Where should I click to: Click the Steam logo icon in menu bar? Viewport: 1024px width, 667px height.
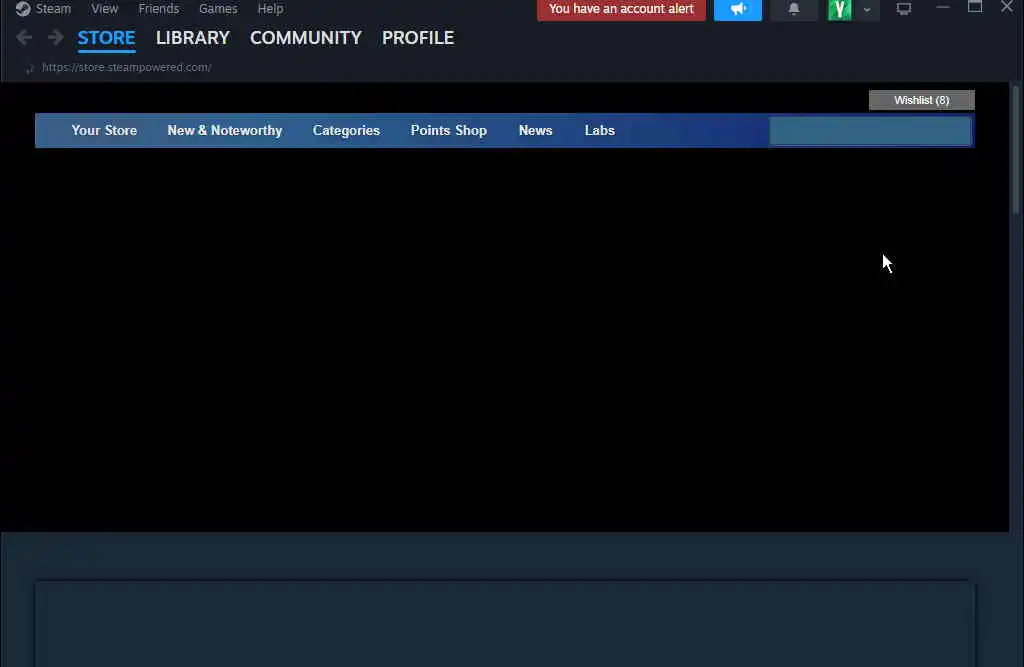pos(23,8)
